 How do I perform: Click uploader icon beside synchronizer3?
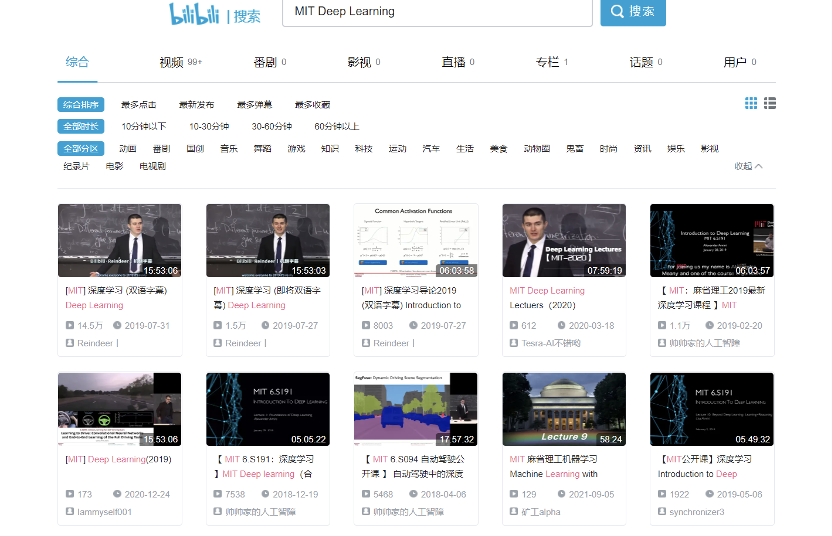coord(662,512)
